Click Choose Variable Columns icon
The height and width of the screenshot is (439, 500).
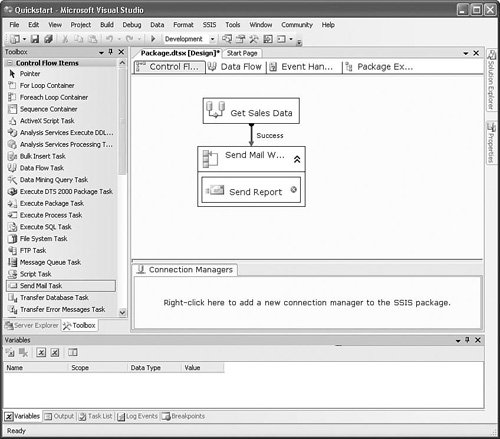coord(72,352)
